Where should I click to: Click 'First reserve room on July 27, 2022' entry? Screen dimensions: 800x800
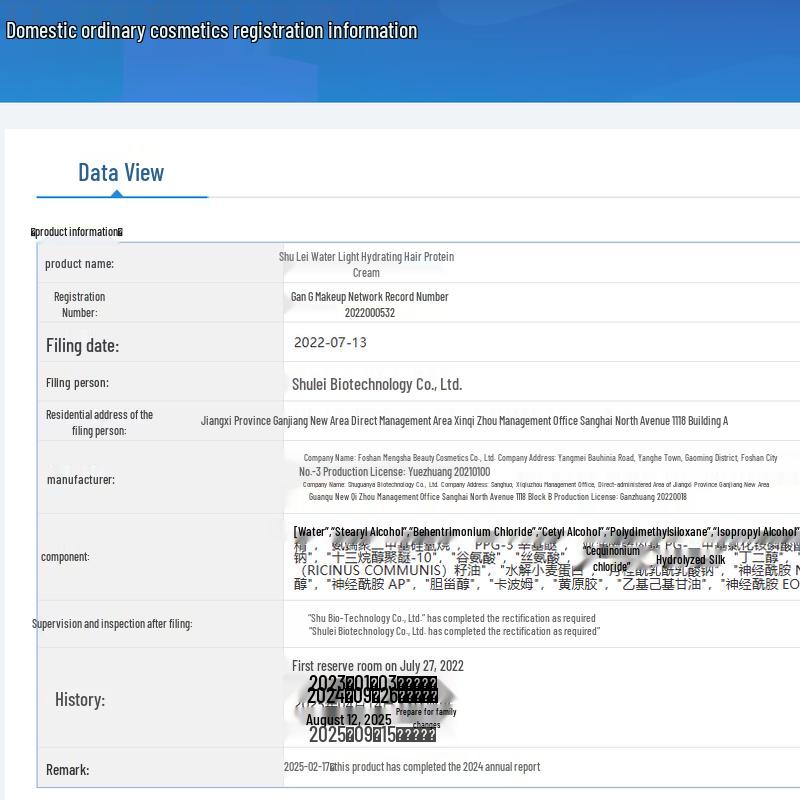coord(378,666)
